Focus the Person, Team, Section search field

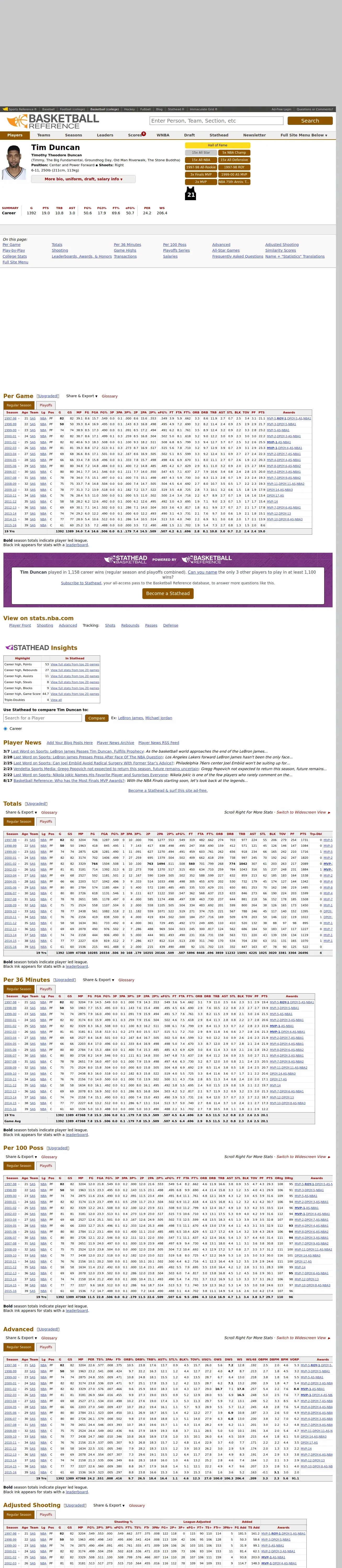click(216, 120)
